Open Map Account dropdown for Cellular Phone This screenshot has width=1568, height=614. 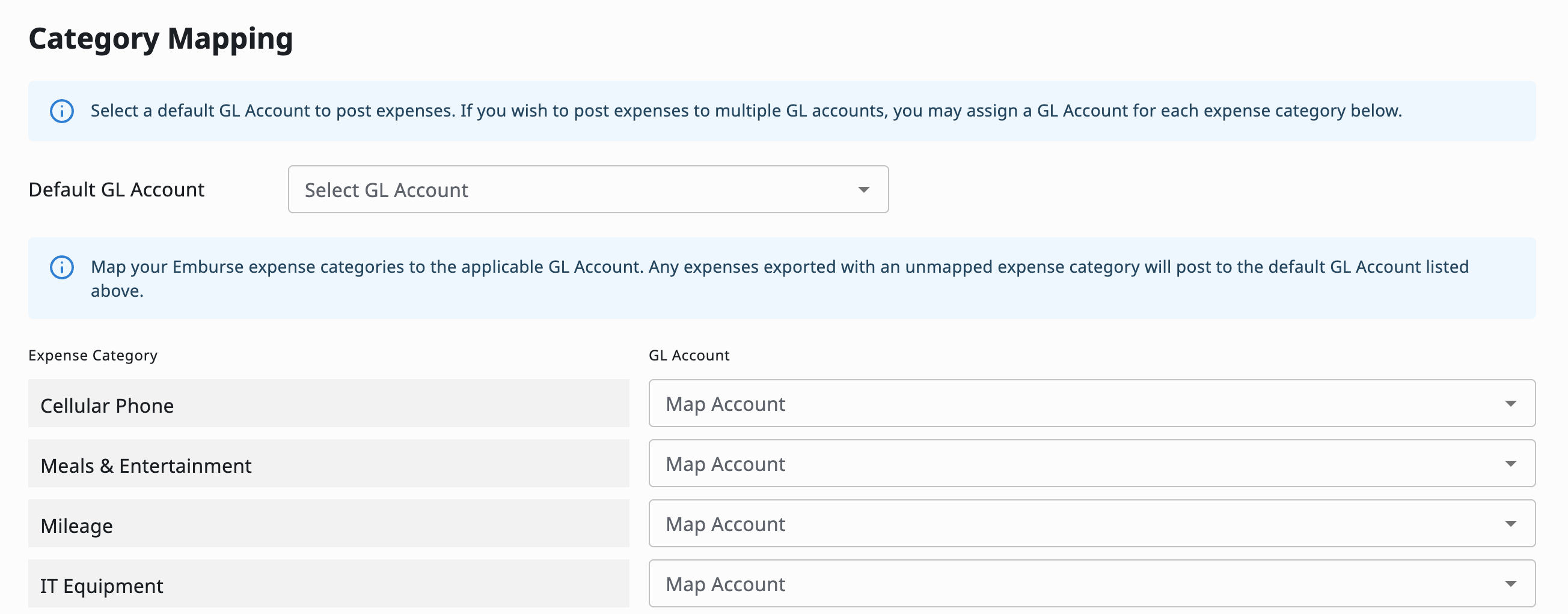[1091, 404]
